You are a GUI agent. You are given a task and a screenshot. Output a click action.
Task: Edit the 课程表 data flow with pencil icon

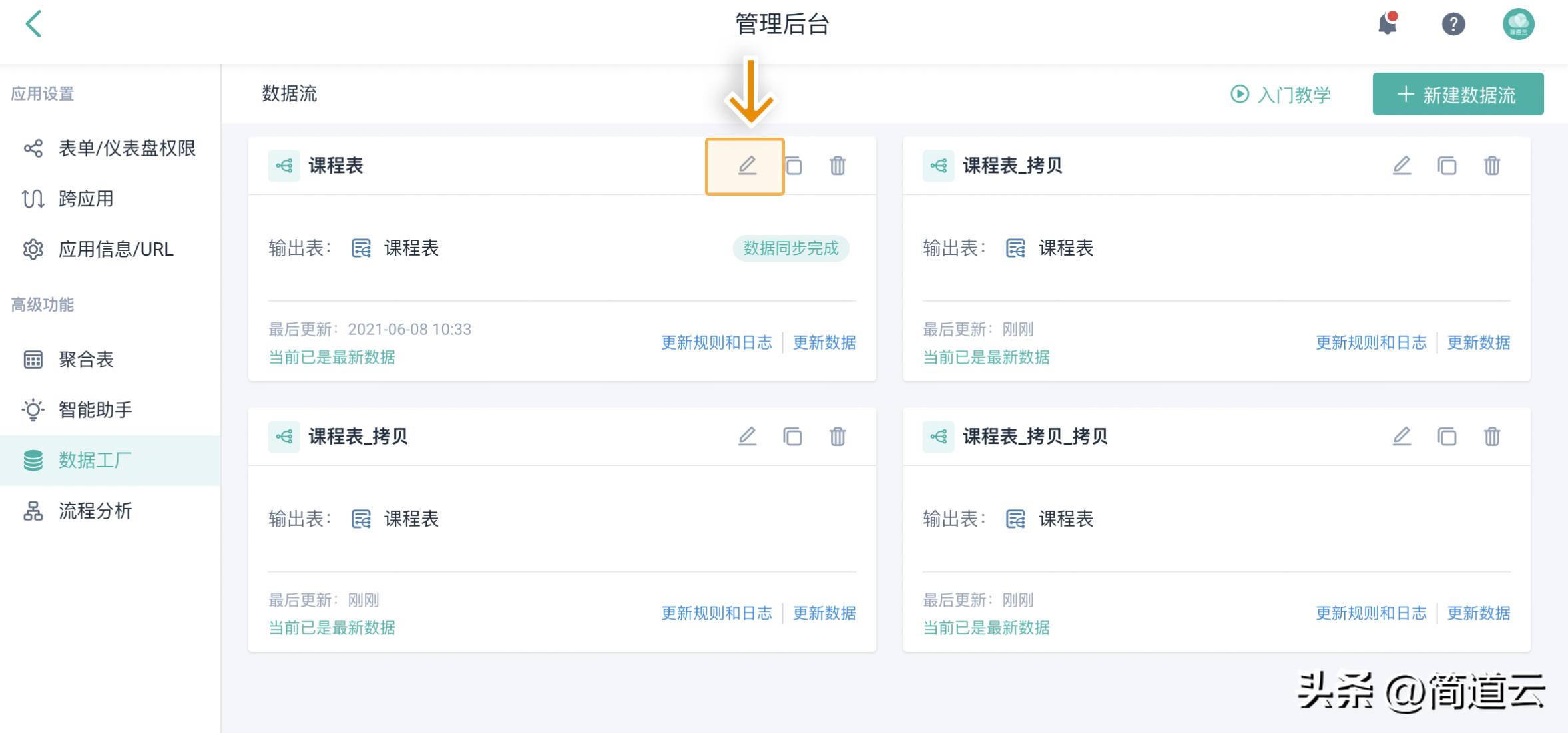coord(747,166)
